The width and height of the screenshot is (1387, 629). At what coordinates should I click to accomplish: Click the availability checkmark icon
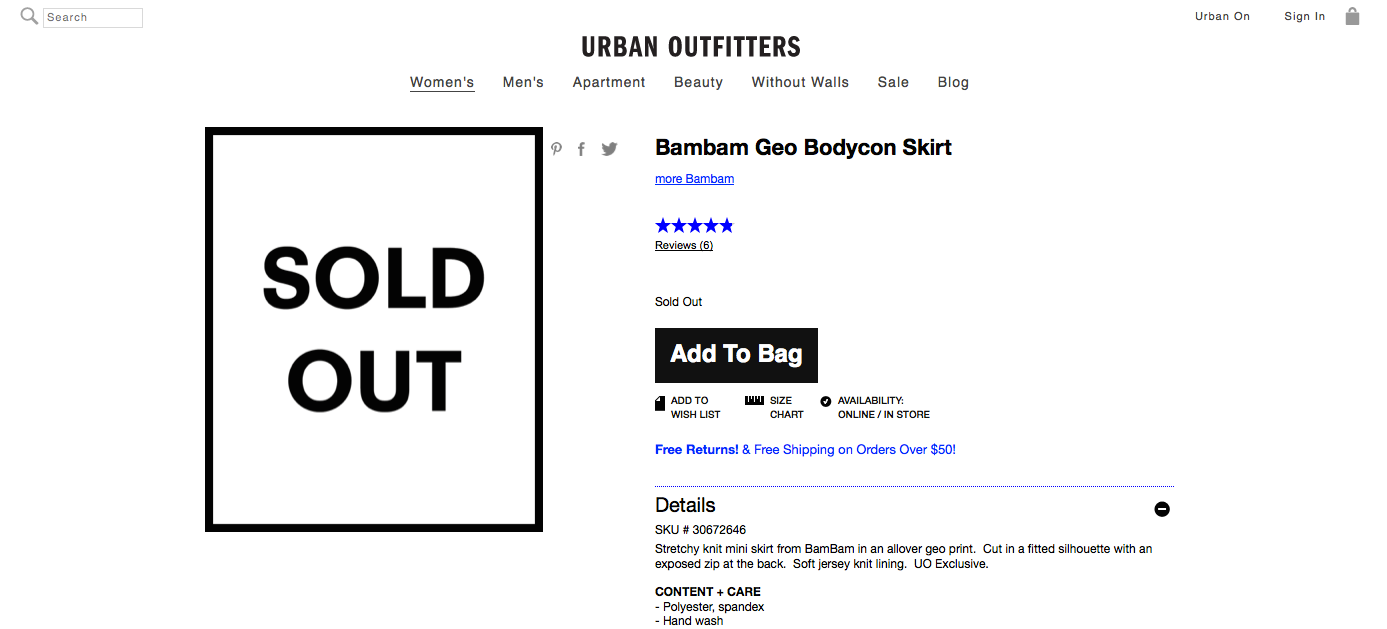click(826, 401)
